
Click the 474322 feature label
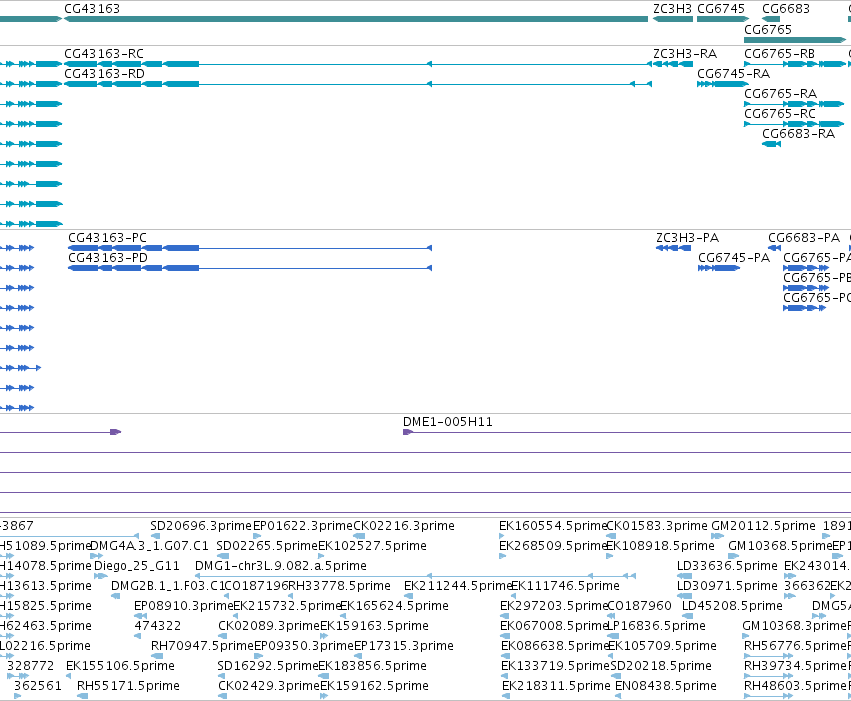157,626
